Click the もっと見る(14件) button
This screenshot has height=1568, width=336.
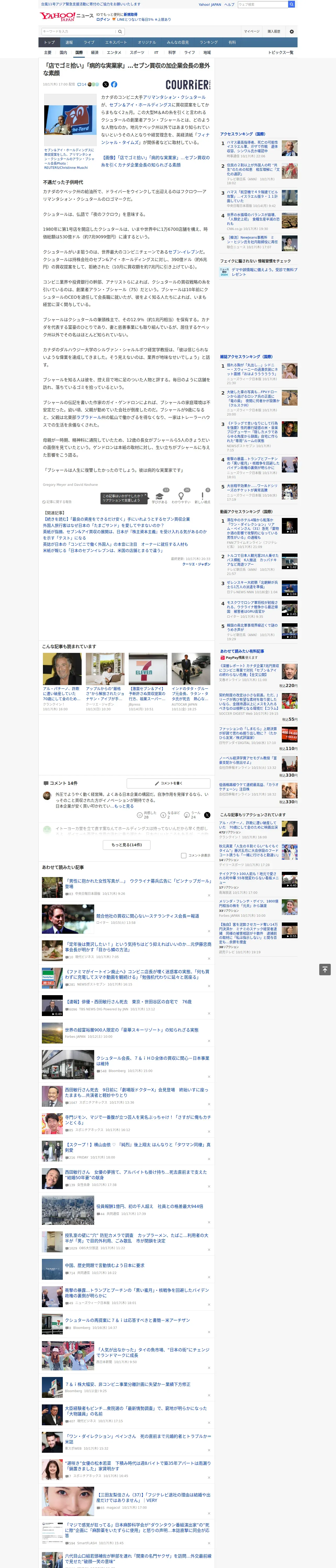127,844
